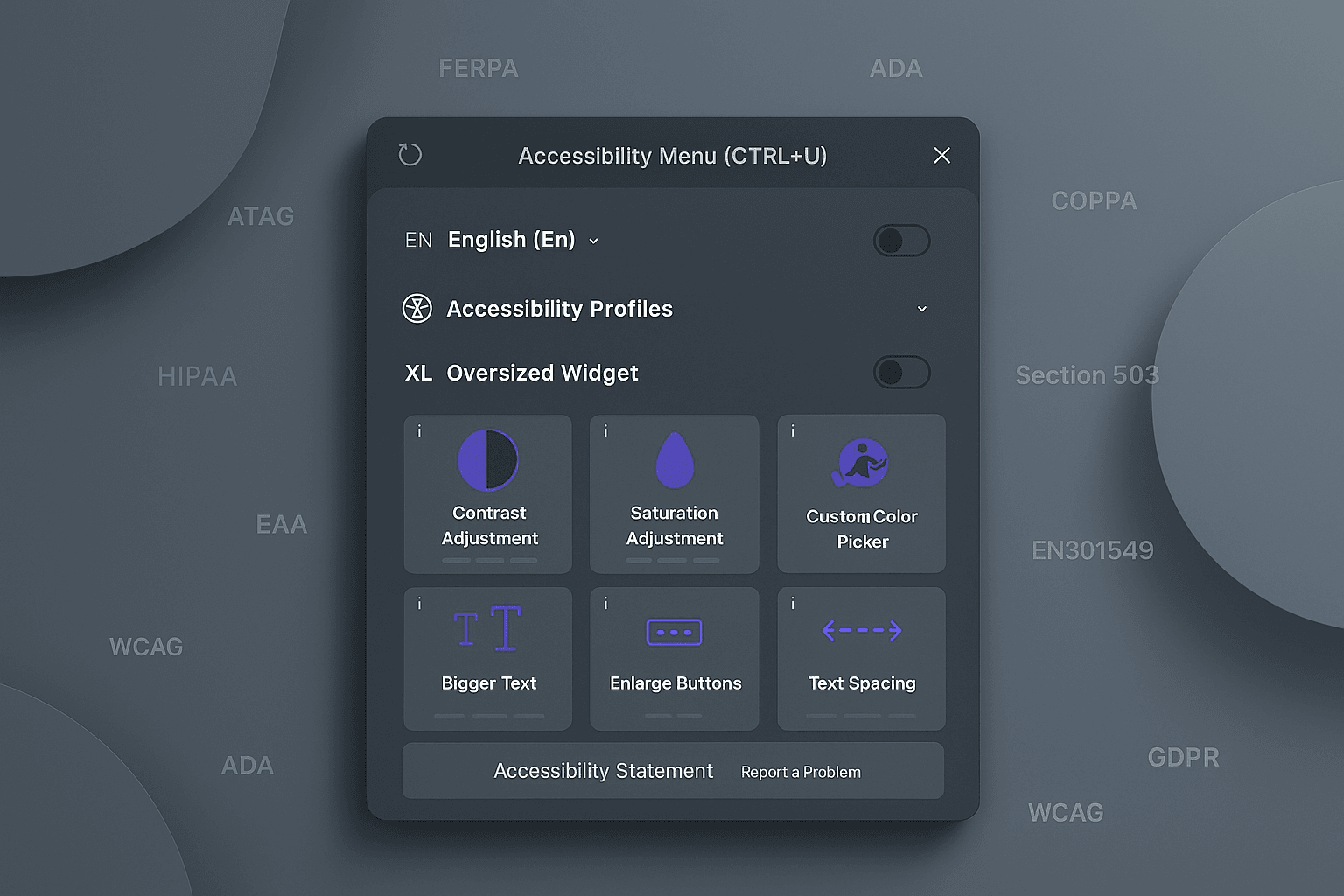Open the Accessibility Statement link
Screen dimensions: 1344x896
tap(603, 771)
